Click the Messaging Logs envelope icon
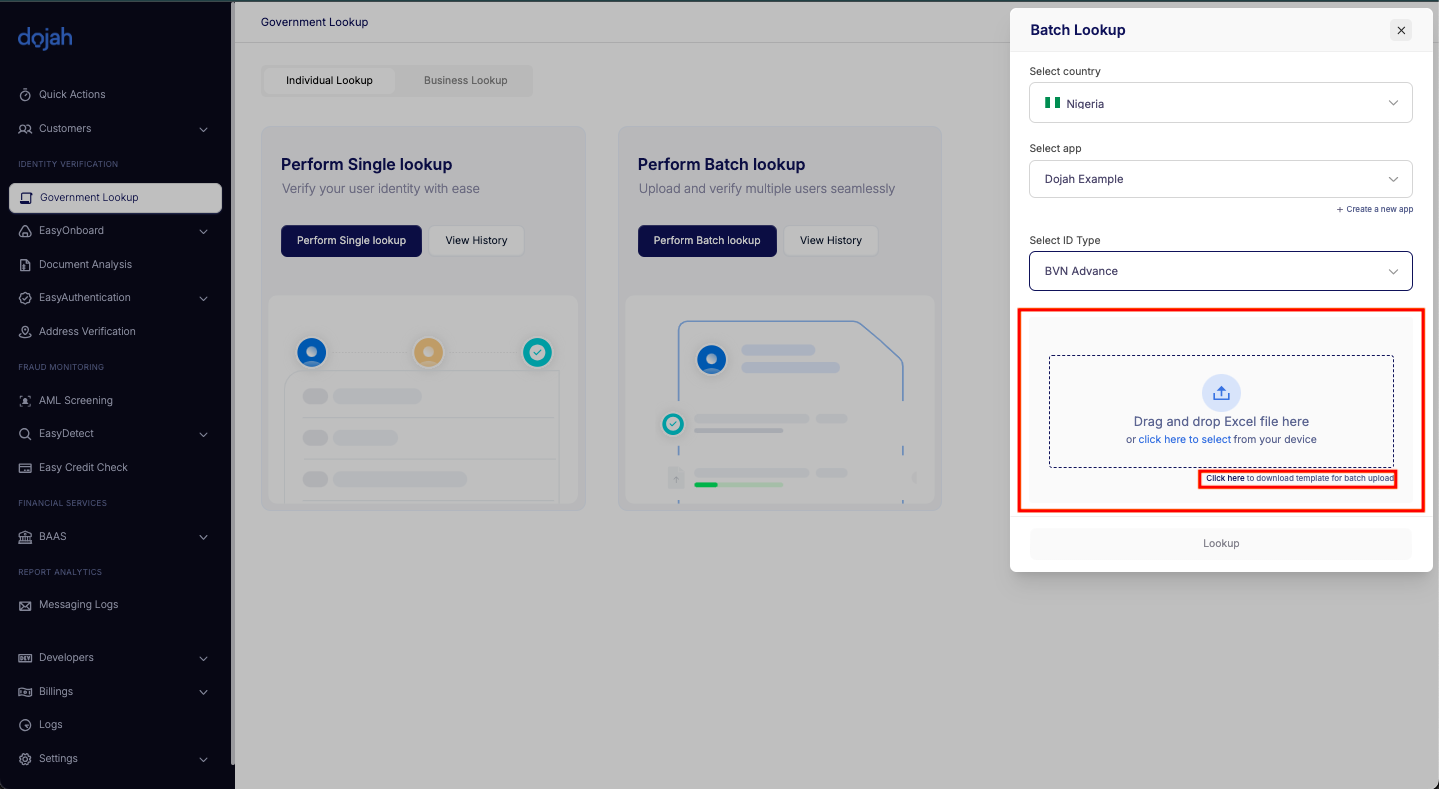Image resolution: width=1439 pixels, height=789 pixels. click(25, 605)
